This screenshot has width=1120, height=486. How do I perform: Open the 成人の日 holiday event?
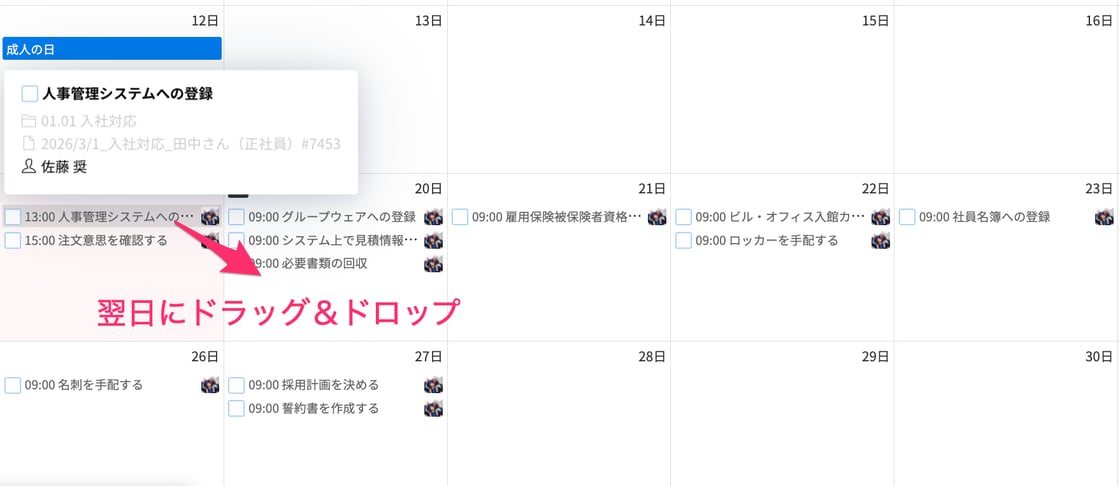point(112,49)
